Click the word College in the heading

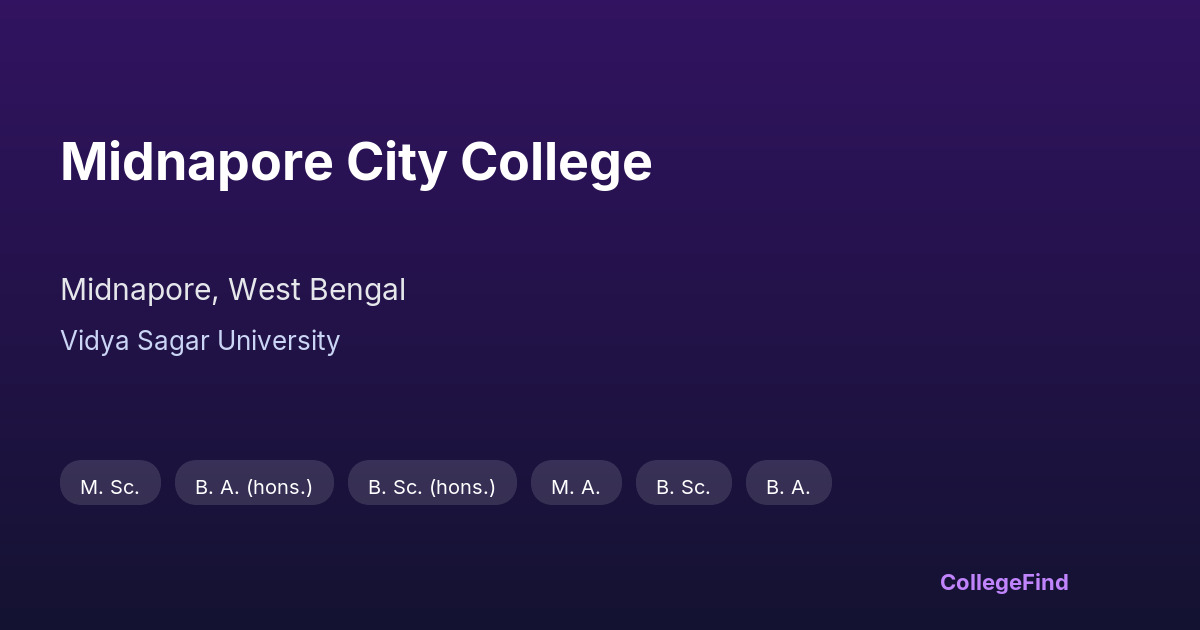click(x=556, y=162)
